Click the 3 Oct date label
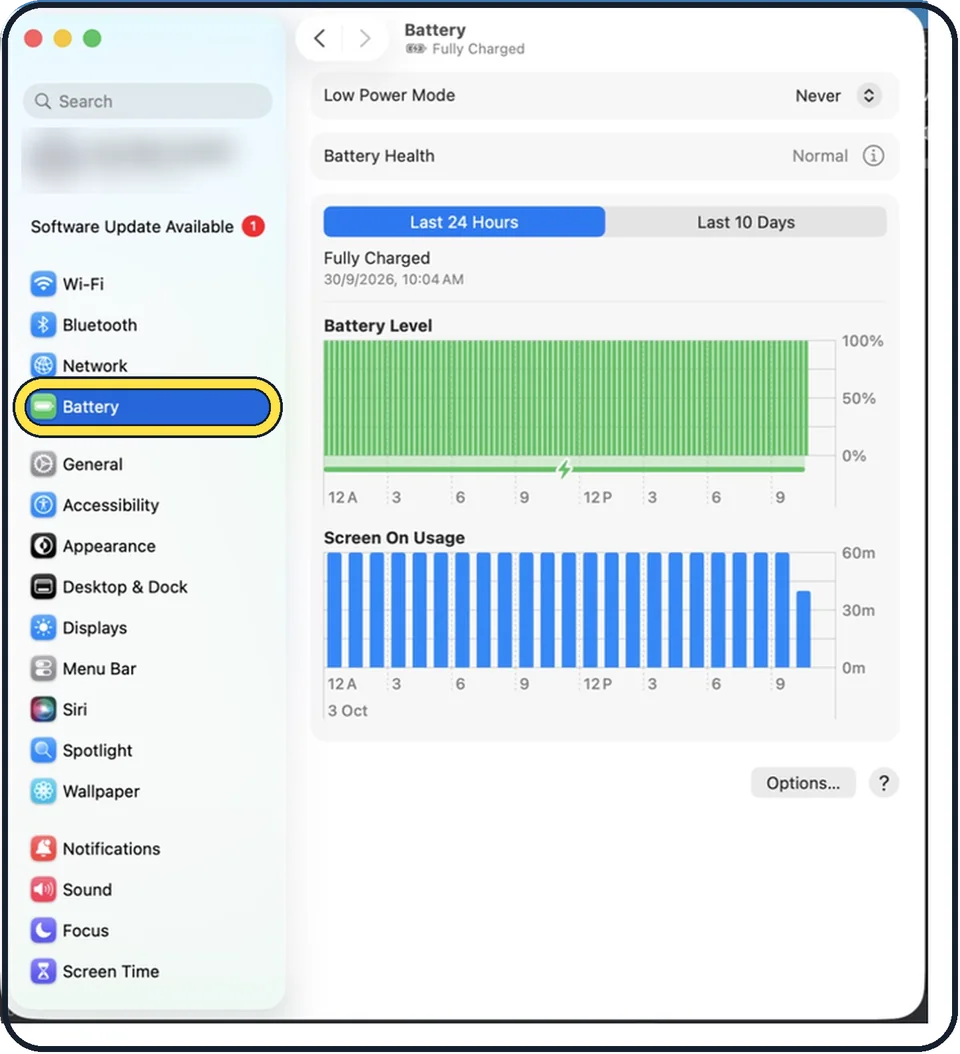Viewport: 960px width, 1054px height. 348,711
